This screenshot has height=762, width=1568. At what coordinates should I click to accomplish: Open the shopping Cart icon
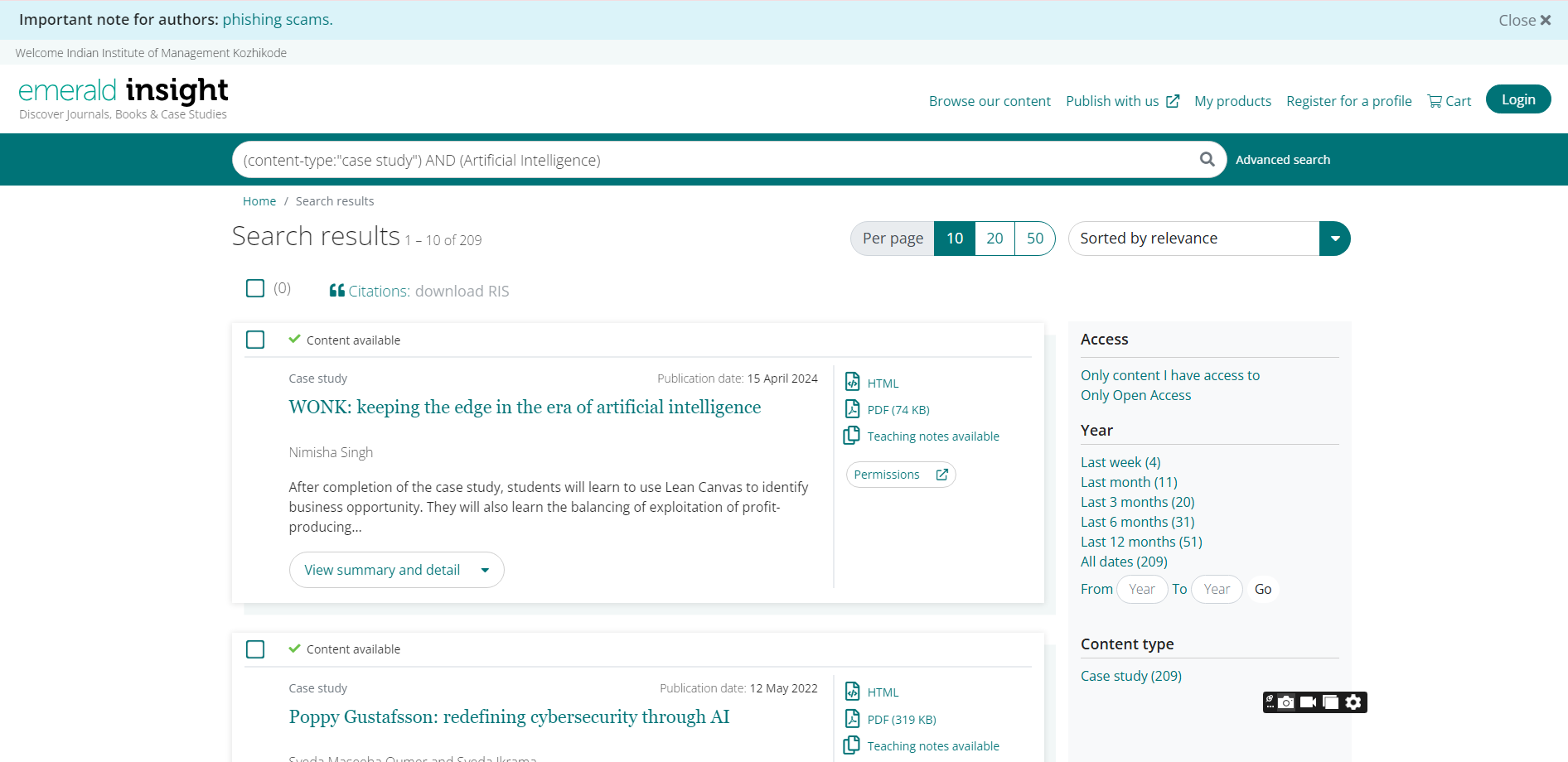coord(1435,101)
